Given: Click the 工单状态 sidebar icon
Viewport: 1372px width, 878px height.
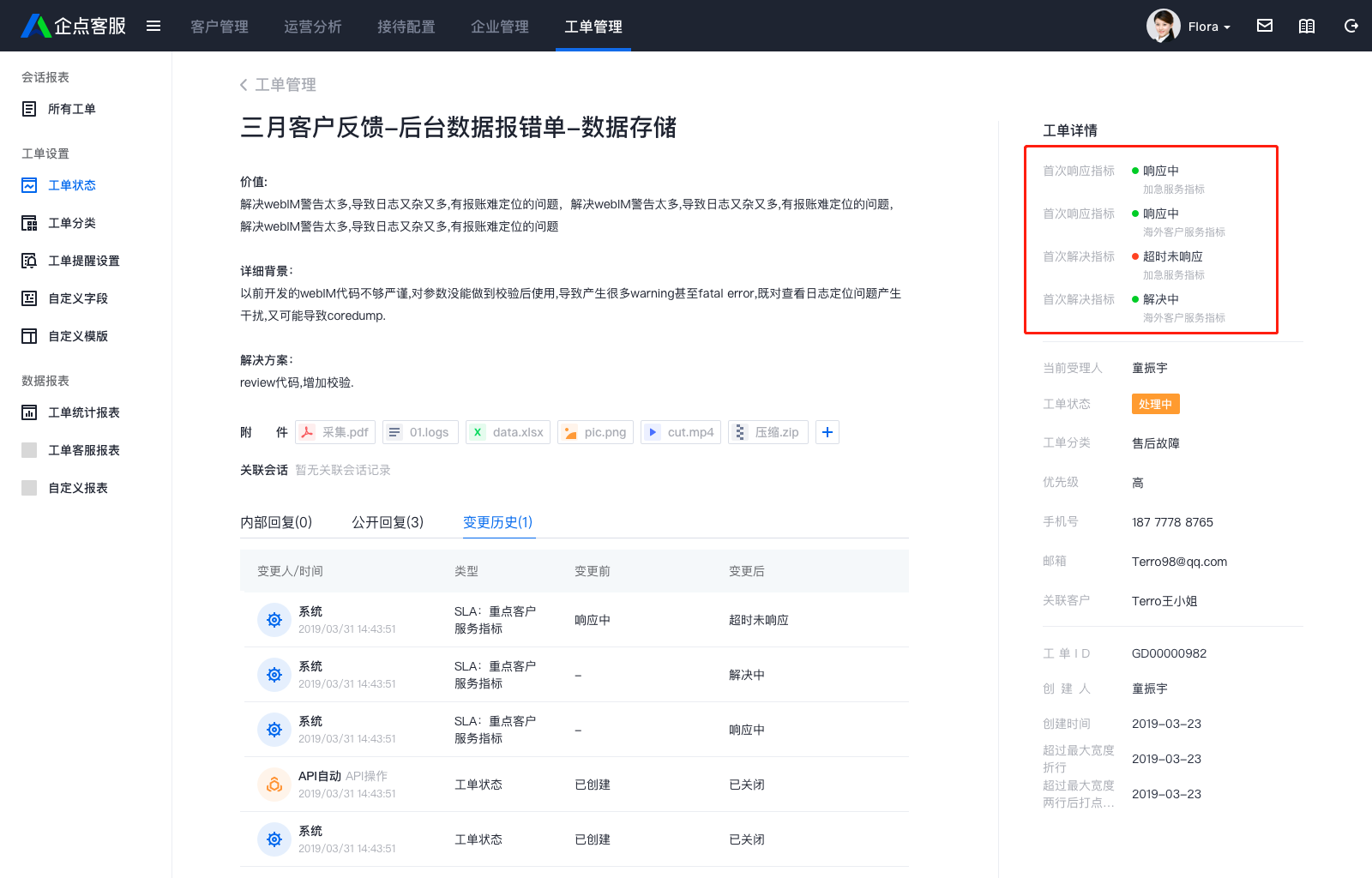Looking at the screenshot, I should (x=29, y=185).
